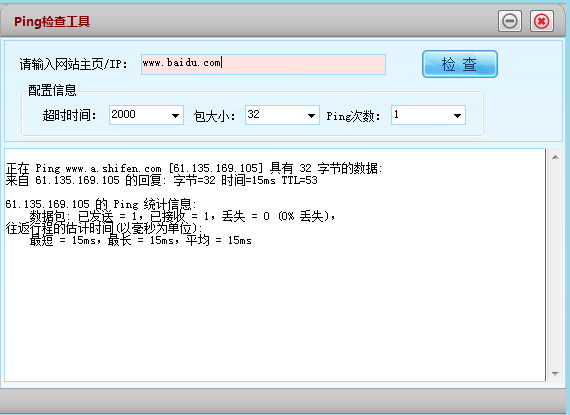Click the 检查 button
570x415 pixels.
[x=459, y=64]
